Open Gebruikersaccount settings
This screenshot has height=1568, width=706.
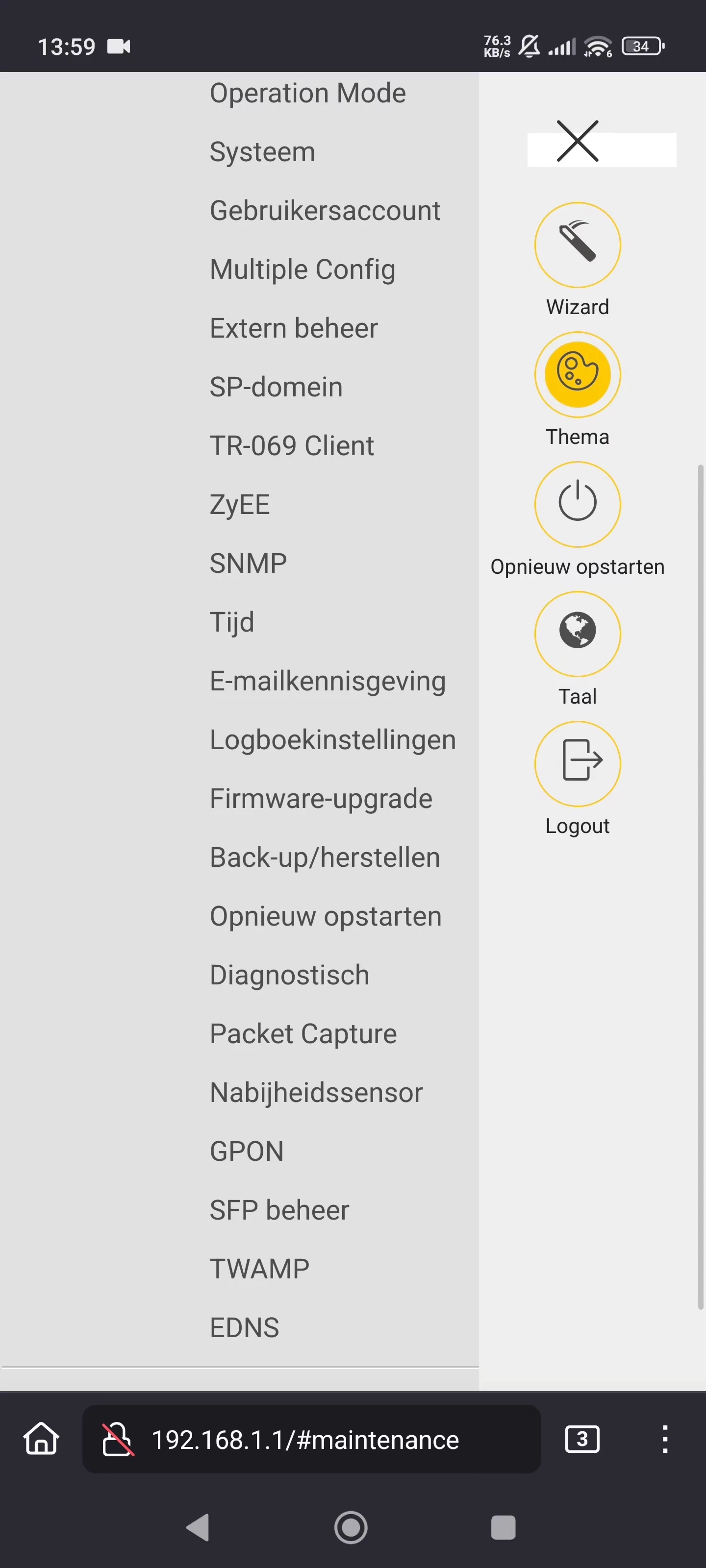click(x=325, y=211)
